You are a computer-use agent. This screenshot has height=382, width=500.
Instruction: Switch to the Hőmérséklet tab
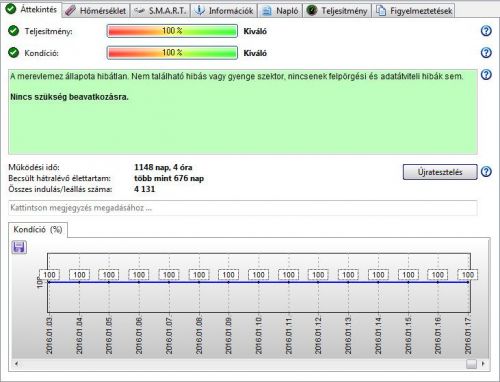pos(95,11)
